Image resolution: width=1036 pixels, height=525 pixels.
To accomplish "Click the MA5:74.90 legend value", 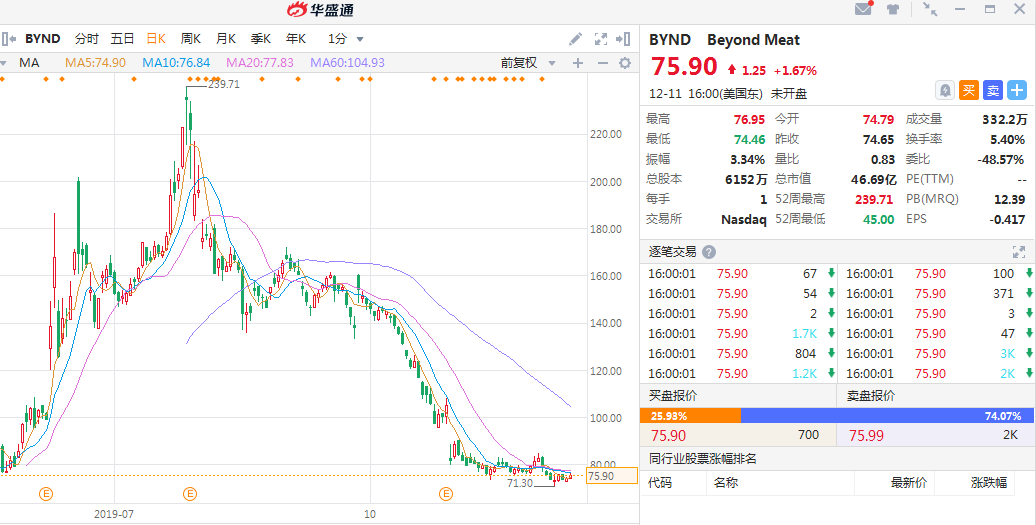I will coord(95,63).
